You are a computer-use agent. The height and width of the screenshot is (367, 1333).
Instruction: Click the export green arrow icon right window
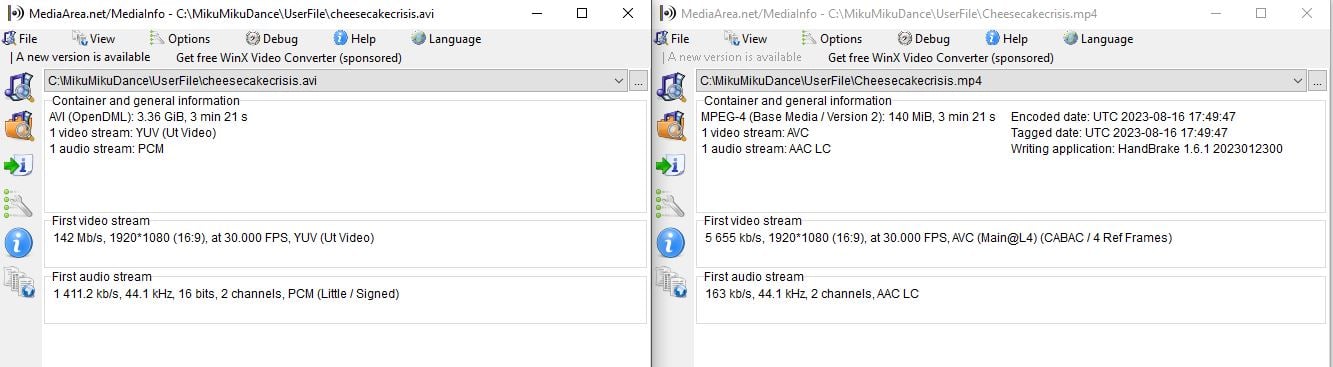pos(671,165)
